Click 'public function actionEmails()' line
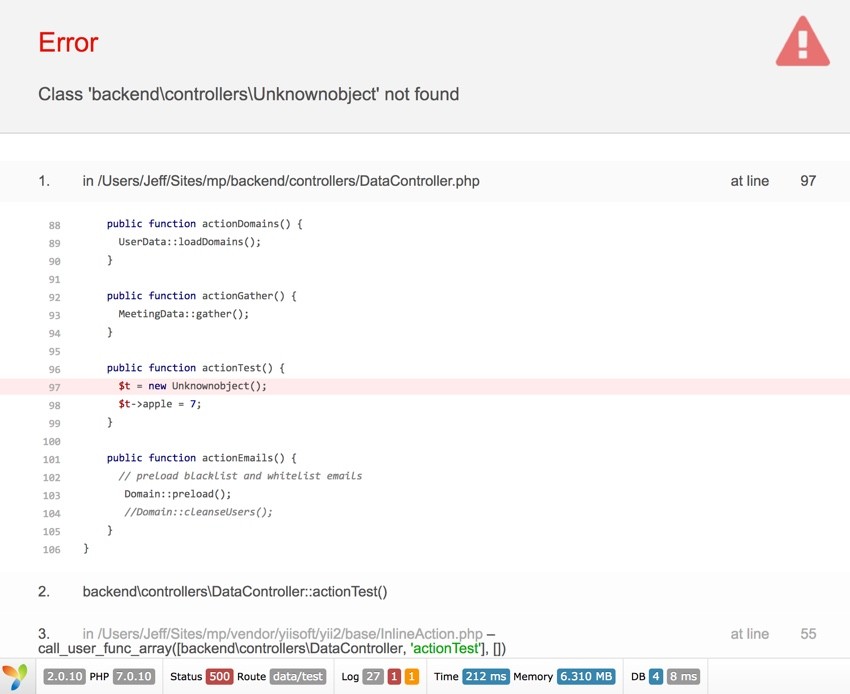 pos(202,458)
